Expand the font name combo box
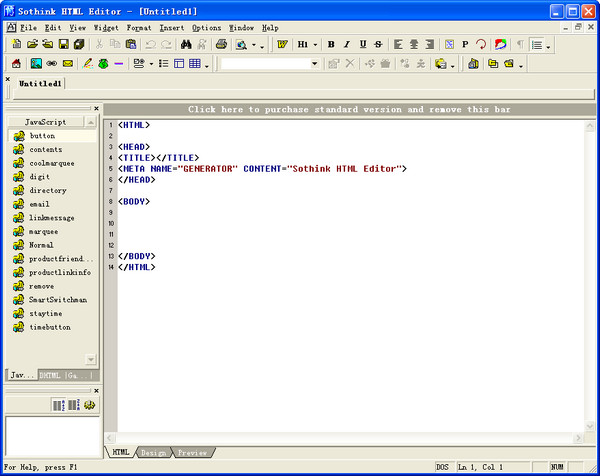Viewport: 600px width, 476px height. [315, 64]
